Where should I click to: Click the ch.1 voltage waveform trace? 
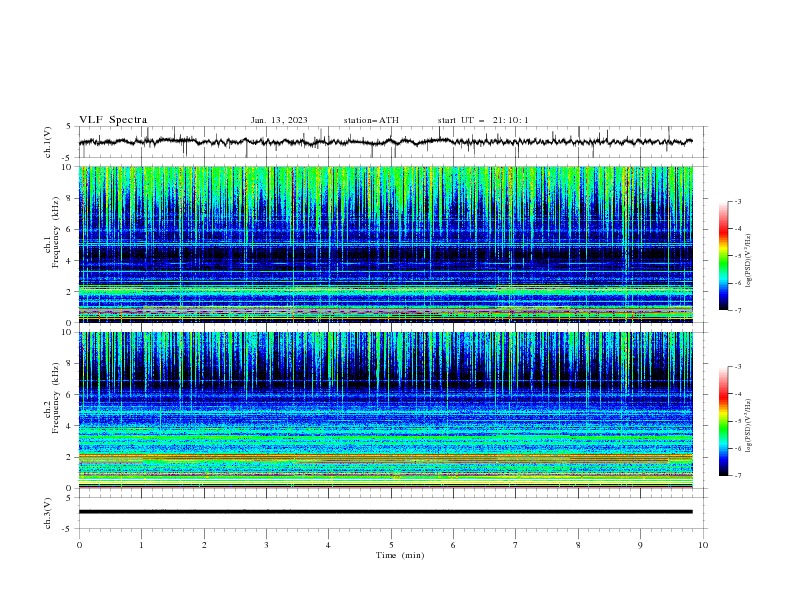[385, 142]
